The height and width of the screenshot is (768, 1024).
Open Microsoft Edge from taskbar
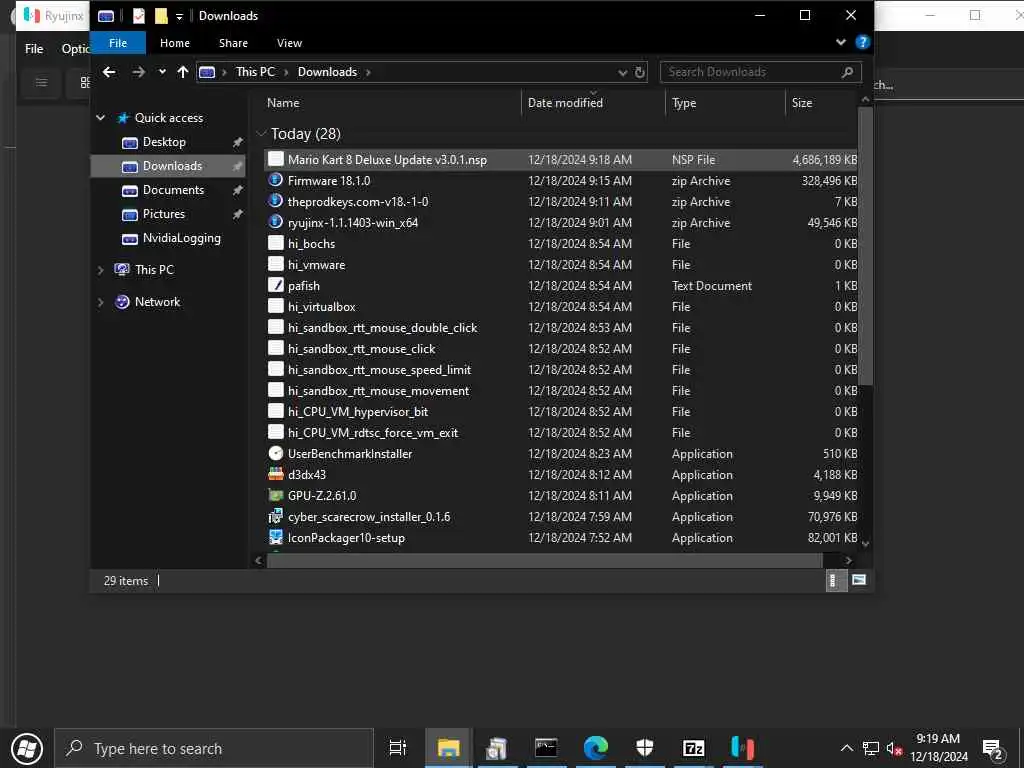(x=596, y=748)
